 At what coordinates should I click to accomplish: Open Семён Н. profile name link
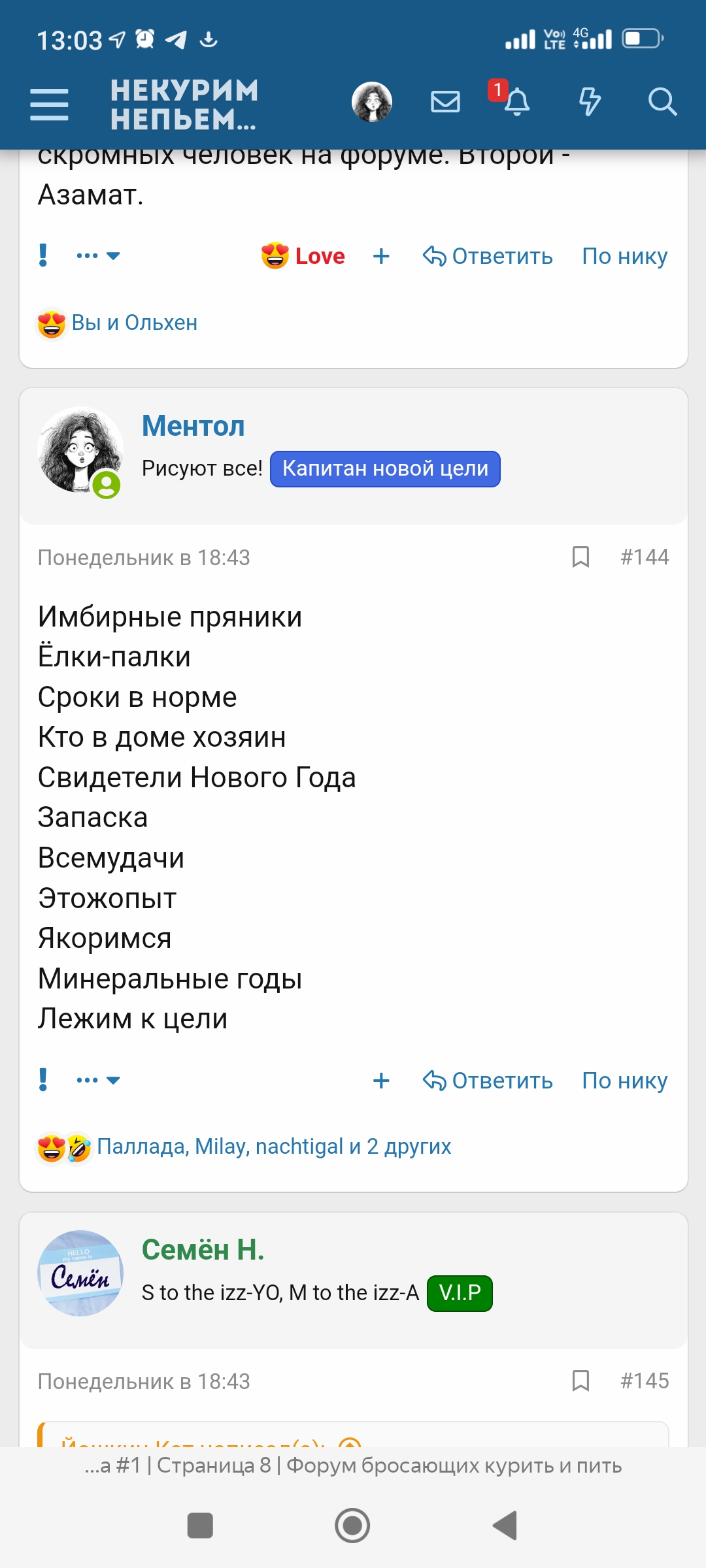click(203, 1250)
